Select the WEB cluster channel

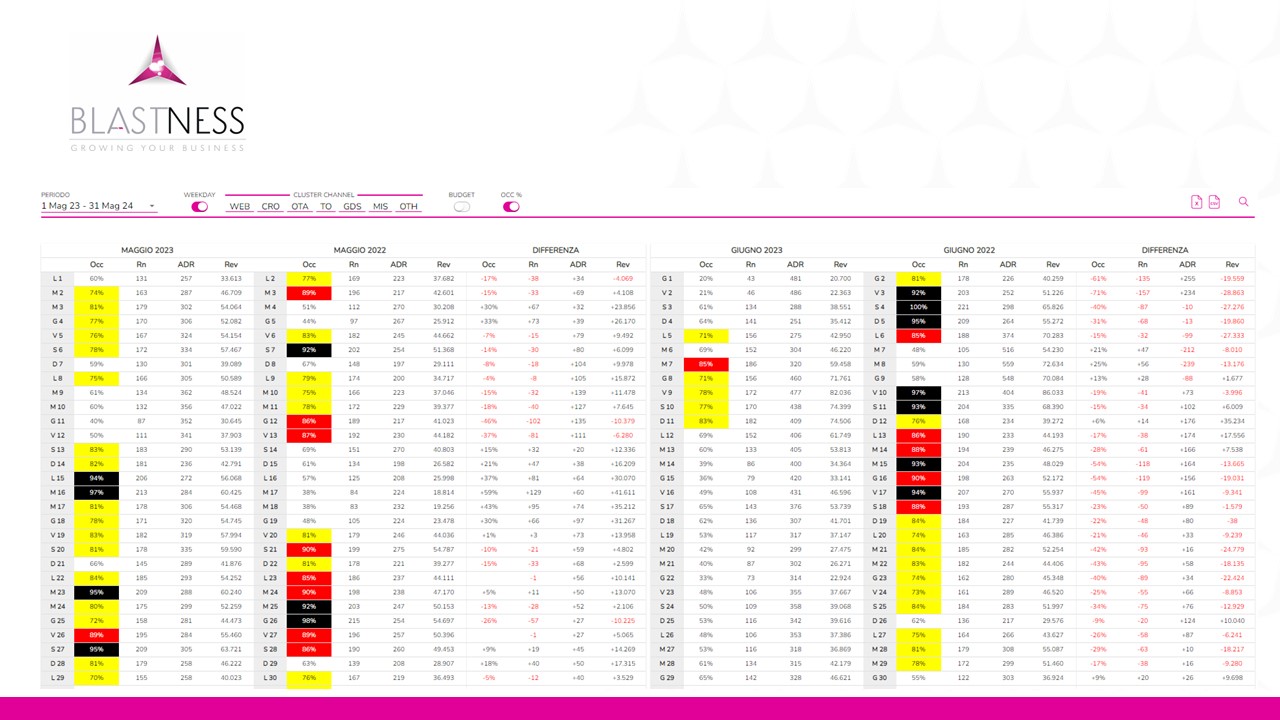point(240,207)
